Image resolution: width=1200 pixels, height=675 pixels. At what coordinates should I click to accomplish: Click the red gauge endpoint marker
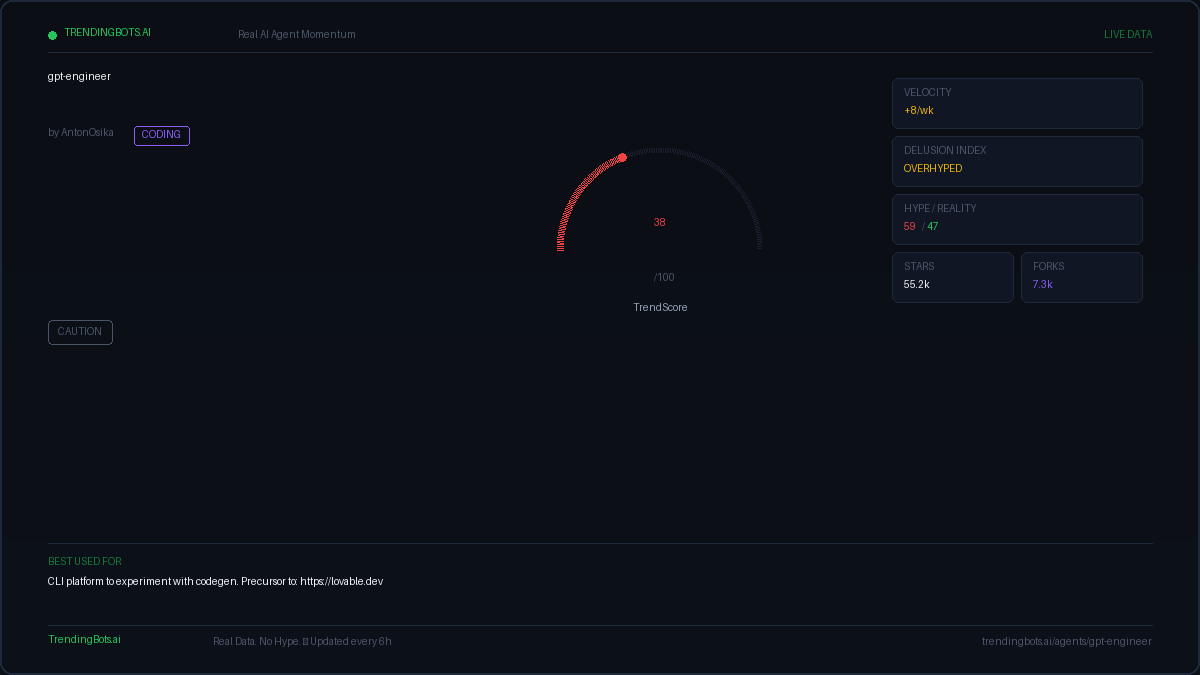pyautogui.click(x=622, y=158)
